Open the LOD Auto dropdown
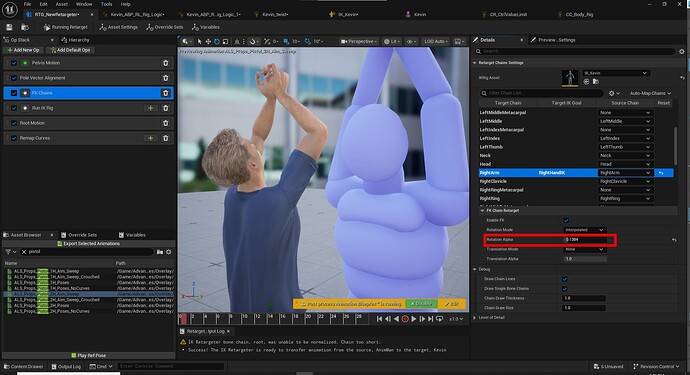This screenshot has width=690, height=375. (x=436, y=41)
